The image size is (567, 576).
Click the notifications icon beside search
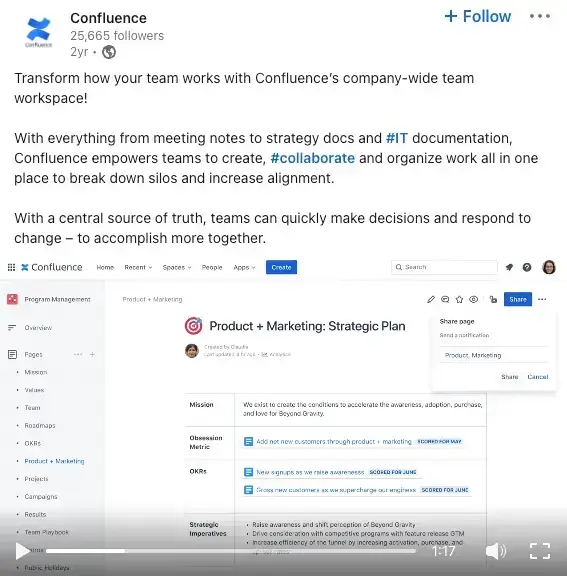click(x=509, y=267)
